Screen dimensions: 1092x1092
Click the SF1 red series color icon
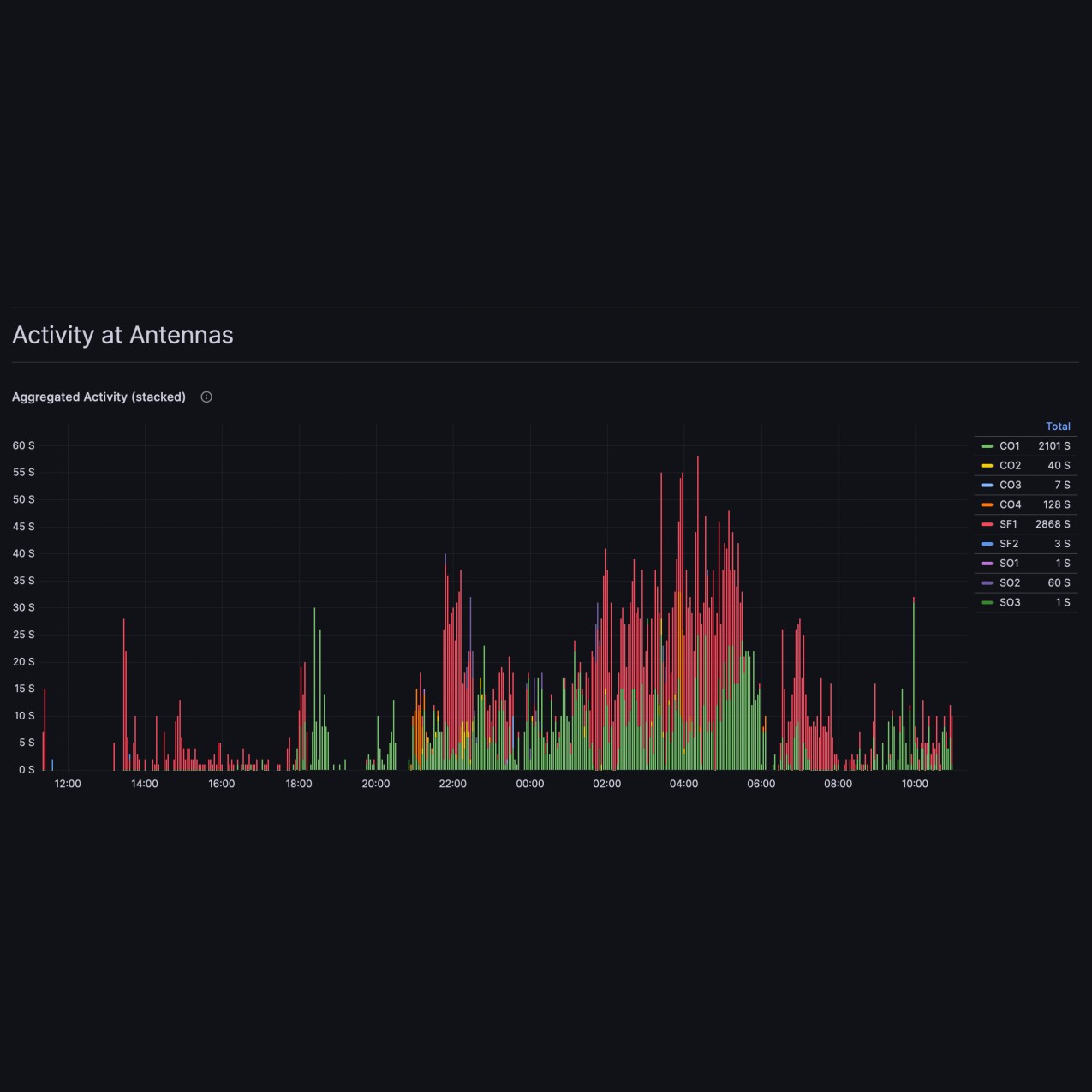point(987,524)
